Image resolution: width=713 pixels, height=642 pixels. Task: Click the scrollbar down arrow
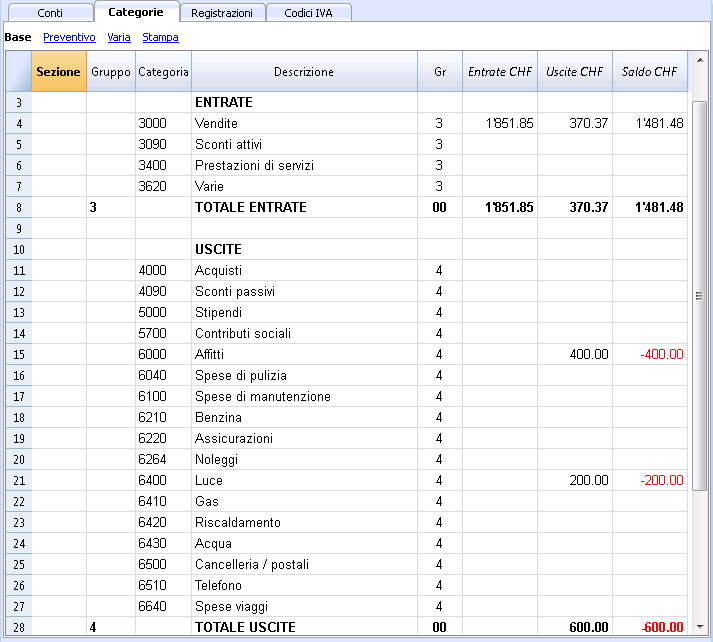point(700,627)
